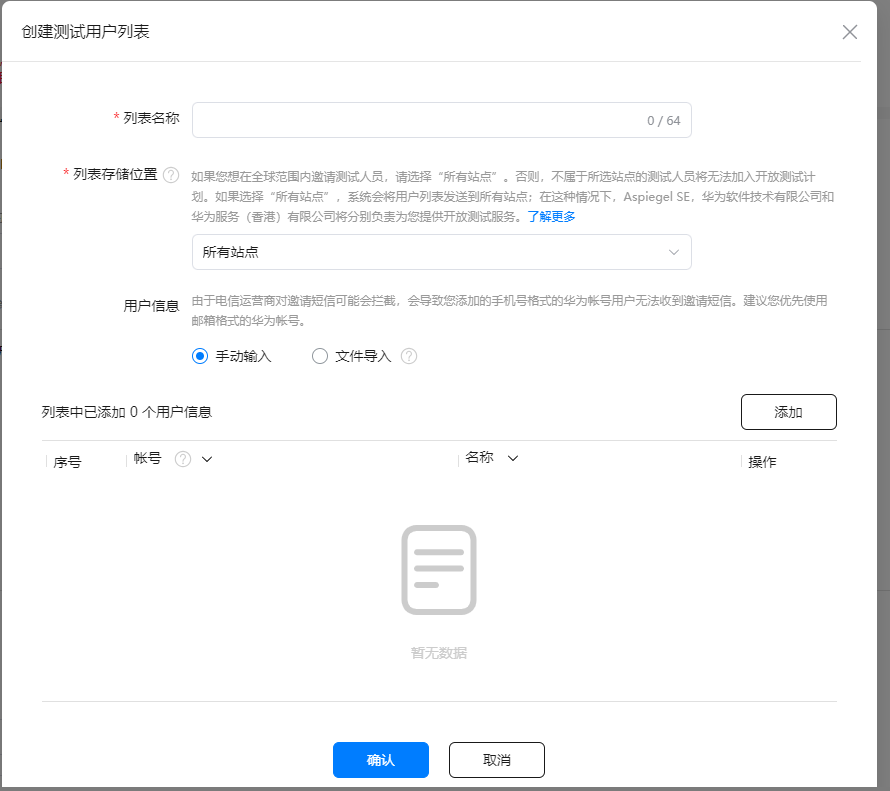
Task: Open the 了解更多 link
Action: tap(551, 216)
